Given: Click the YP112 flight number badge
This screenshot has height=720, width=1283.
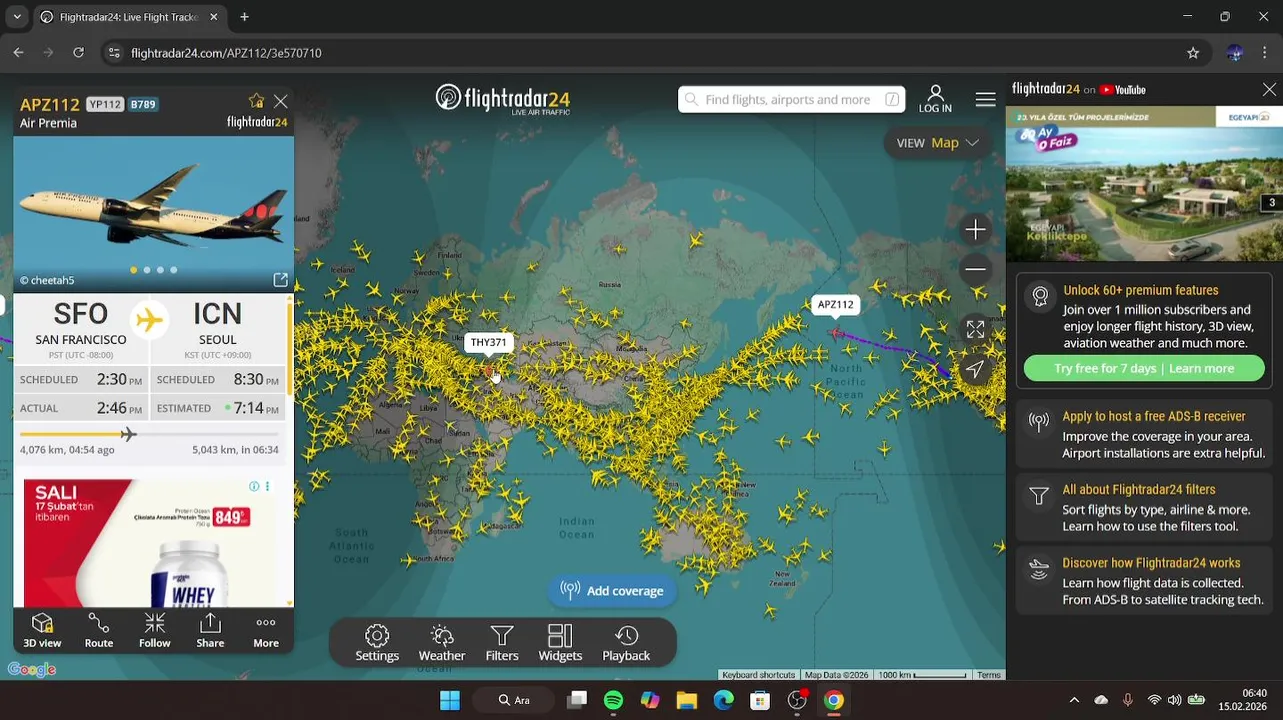Looking at the screenshot, I should tap(105, 104).
